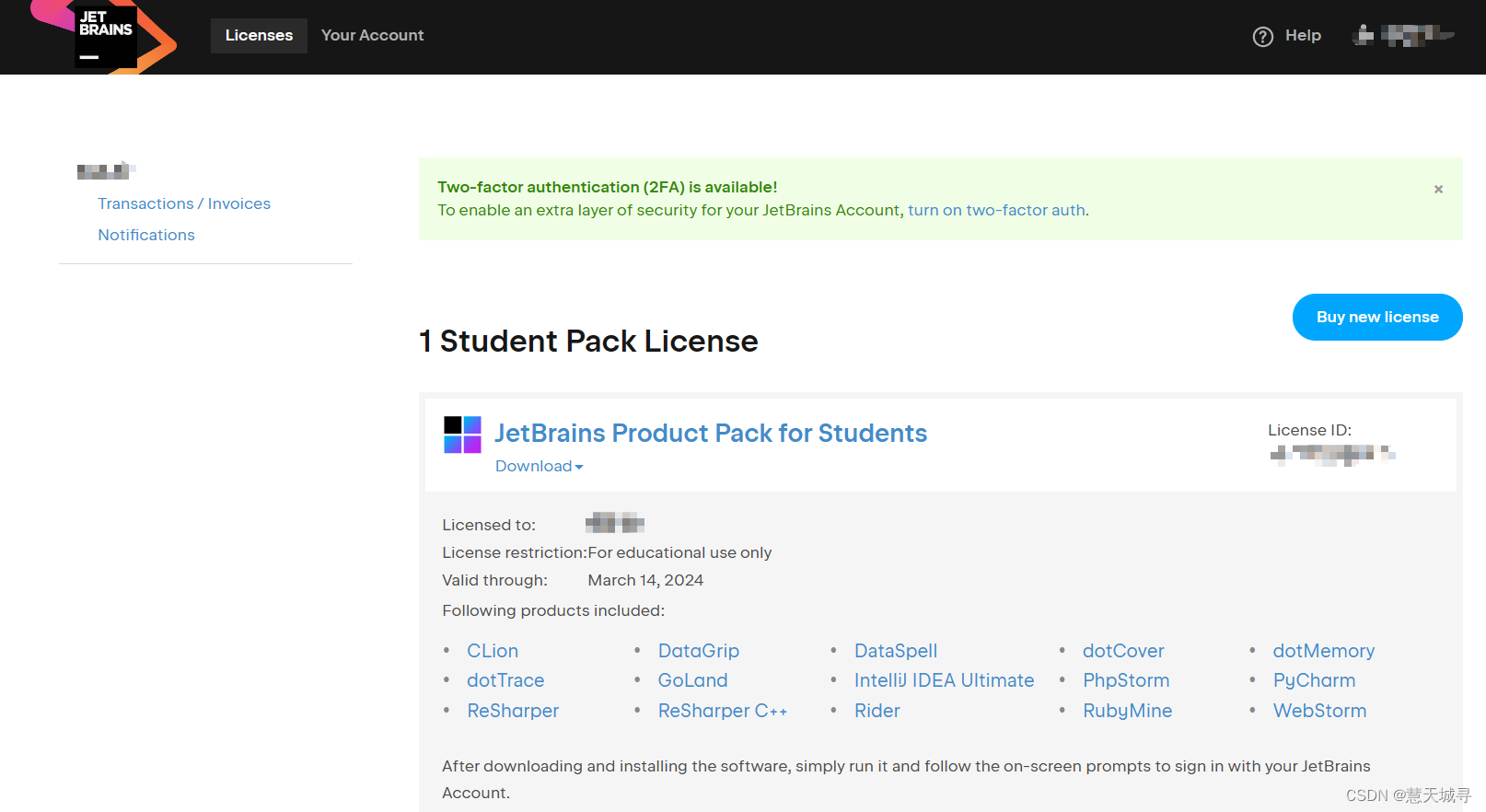Click the Buy new license button
1486x812 pixels.
pyautogui.click(x=1377, y=317)
